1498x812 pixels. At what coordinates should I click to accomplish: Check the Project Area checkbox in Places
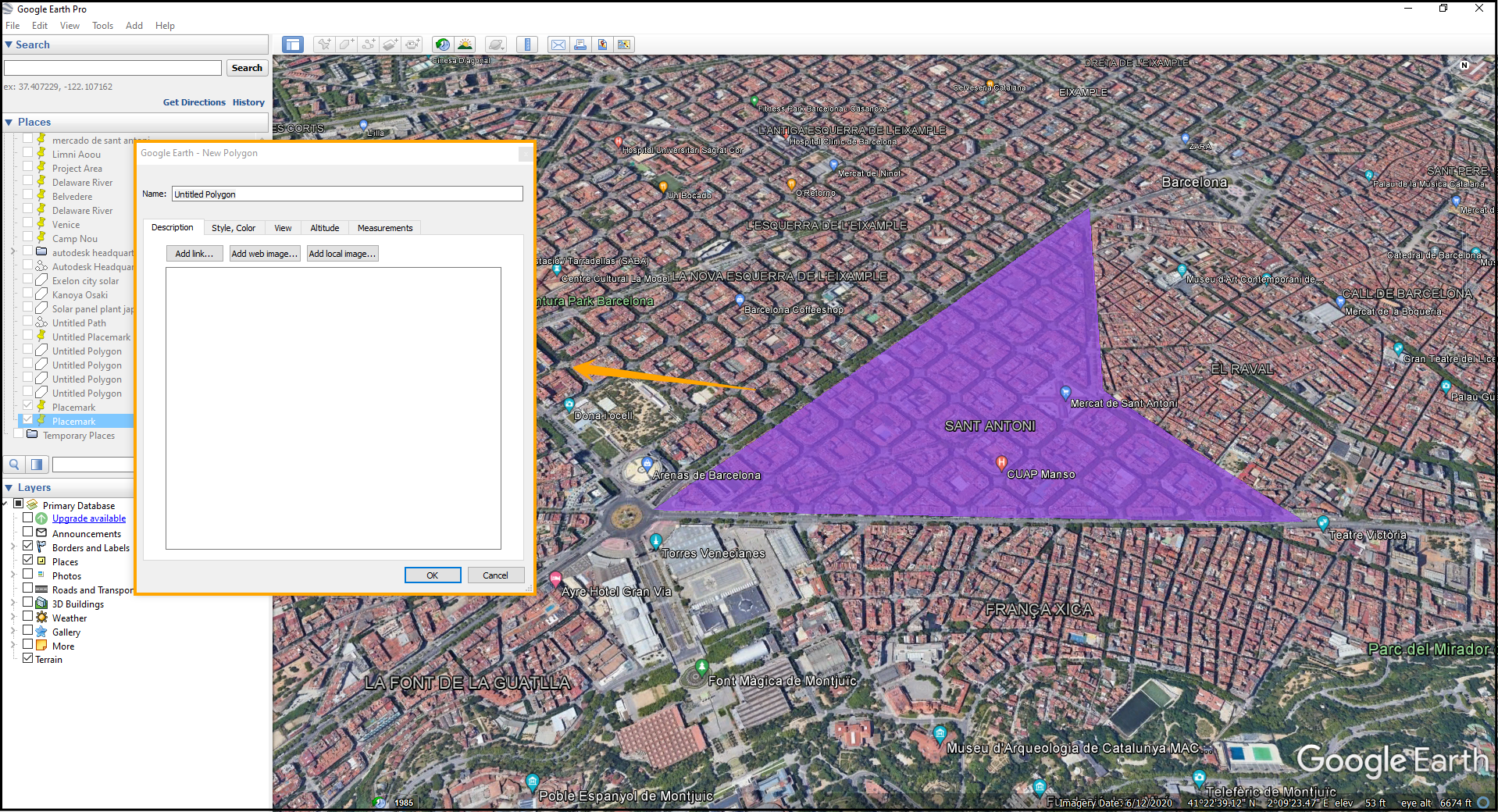pyautogui.click(x=28, y=167)
